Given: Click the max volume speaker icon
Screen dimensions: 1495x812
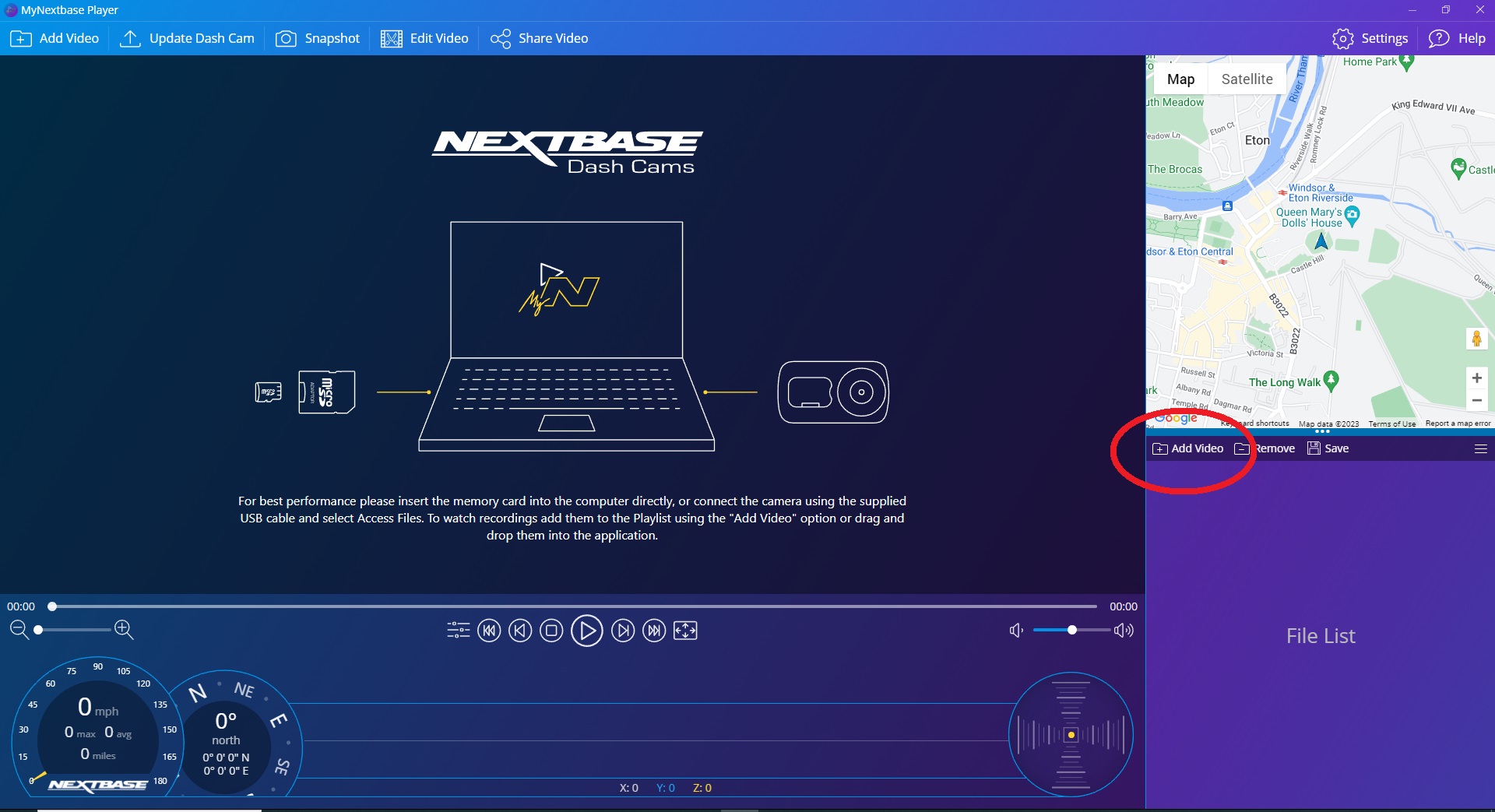Looking at the screenshot, I should pos(1124,630).
